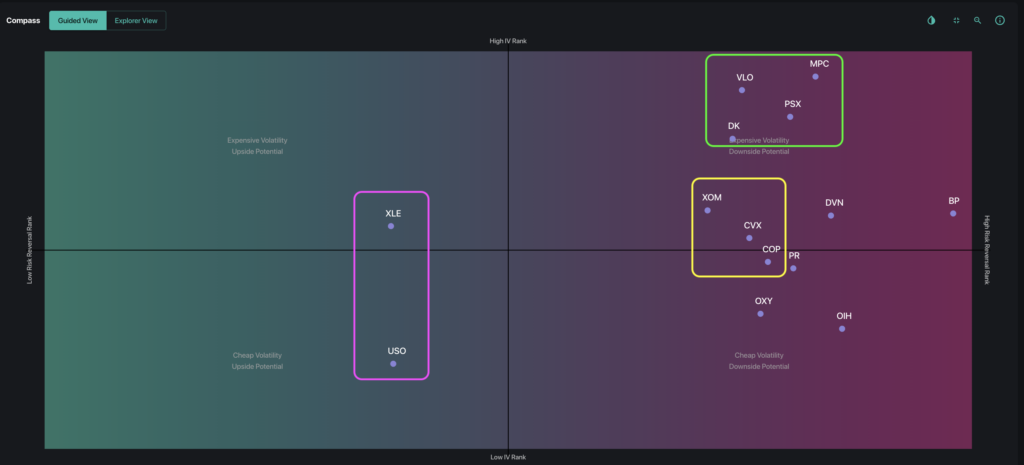This screenshot has height=465, width=1024.
Task: Select the Guided View tab
Action: click(78, 20)
